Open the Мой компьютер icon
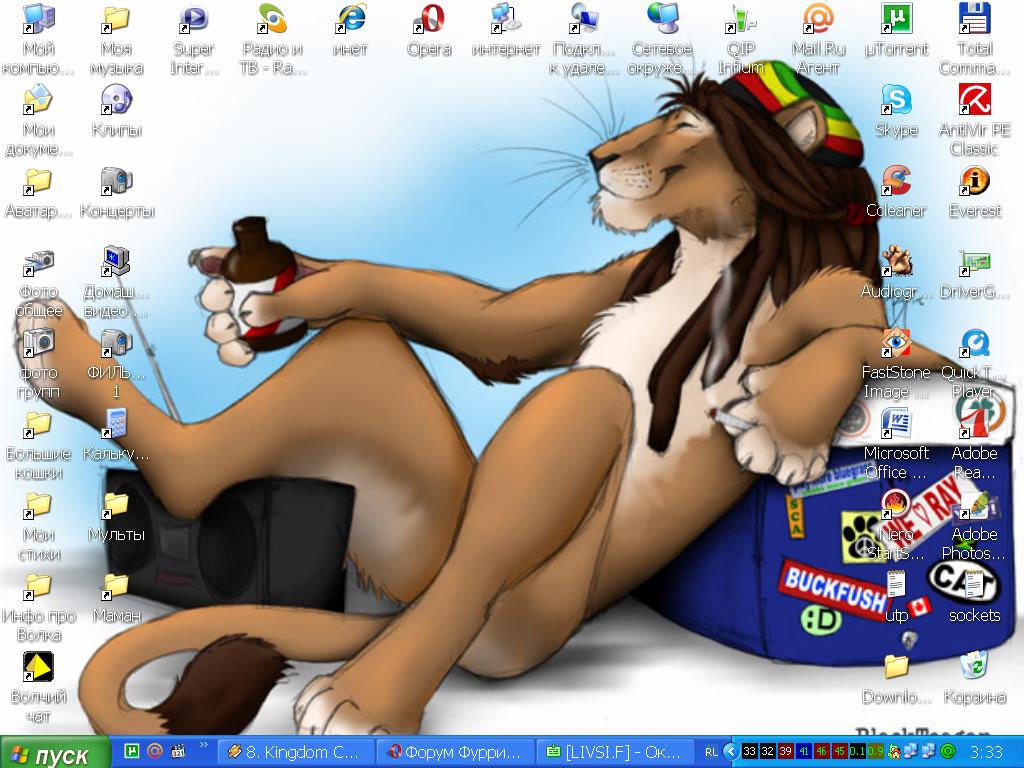 point(38,20)
